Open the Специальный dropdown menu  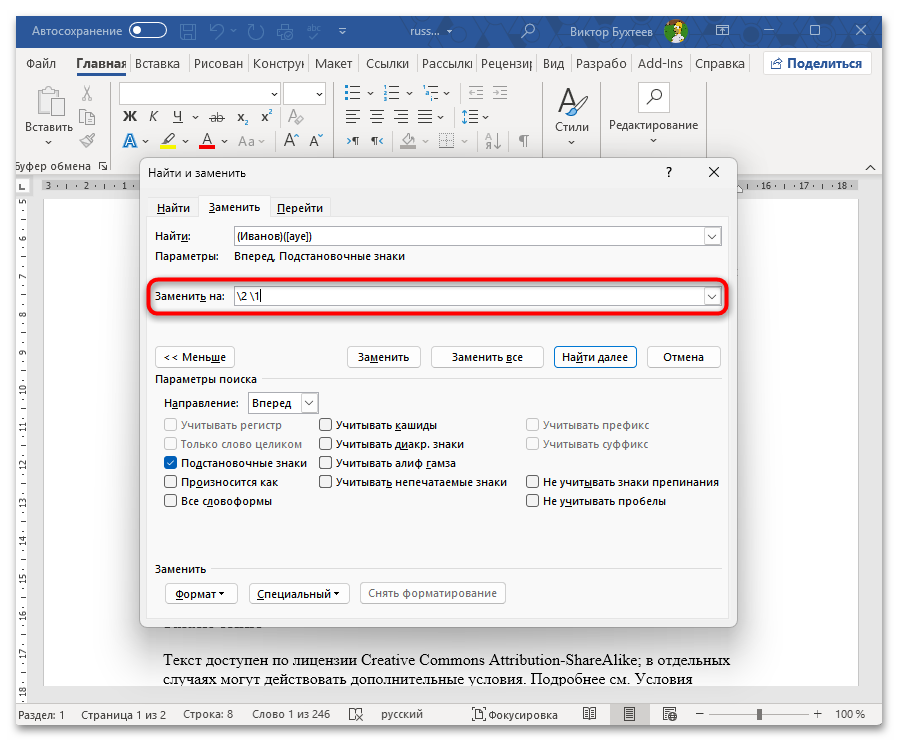tap(299, 593)
